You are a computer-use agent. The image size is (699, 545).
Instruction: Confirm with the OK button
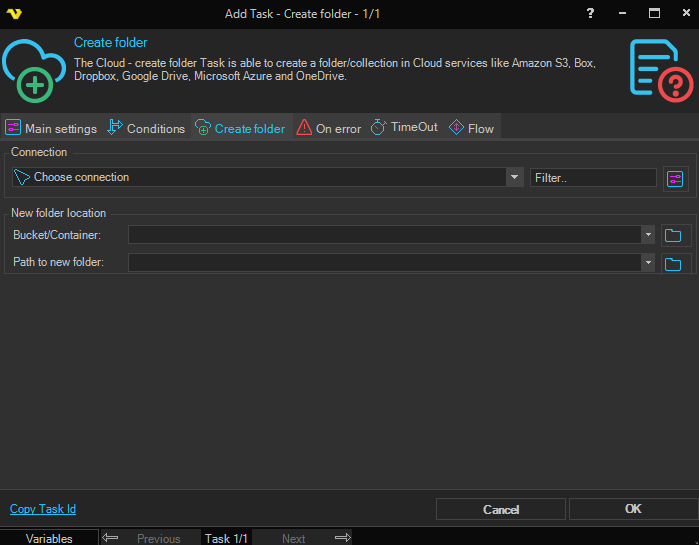pyautogui.click(x=632, y=509)
